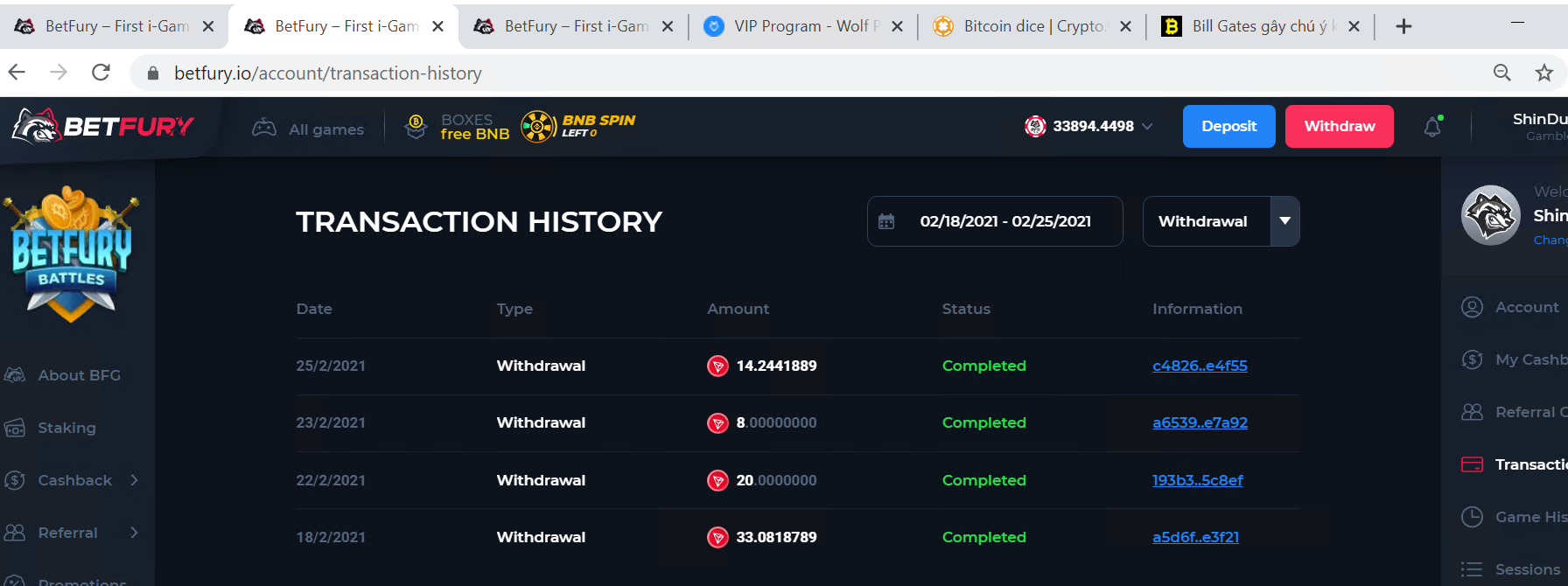Screen dimensions: 1568x586
Task: Click the padlock site info icon
Action: tap(153, 73)
